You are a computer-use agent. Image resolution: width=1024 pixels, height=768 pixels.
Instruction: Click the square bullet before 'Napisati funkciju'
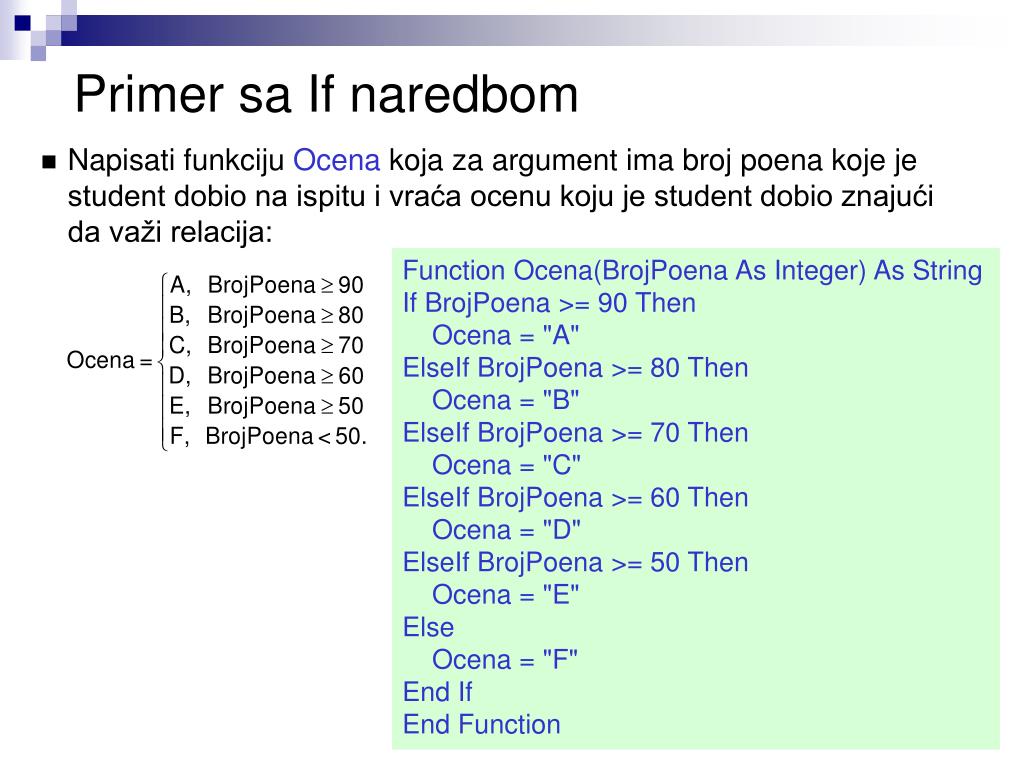(49, 162)
